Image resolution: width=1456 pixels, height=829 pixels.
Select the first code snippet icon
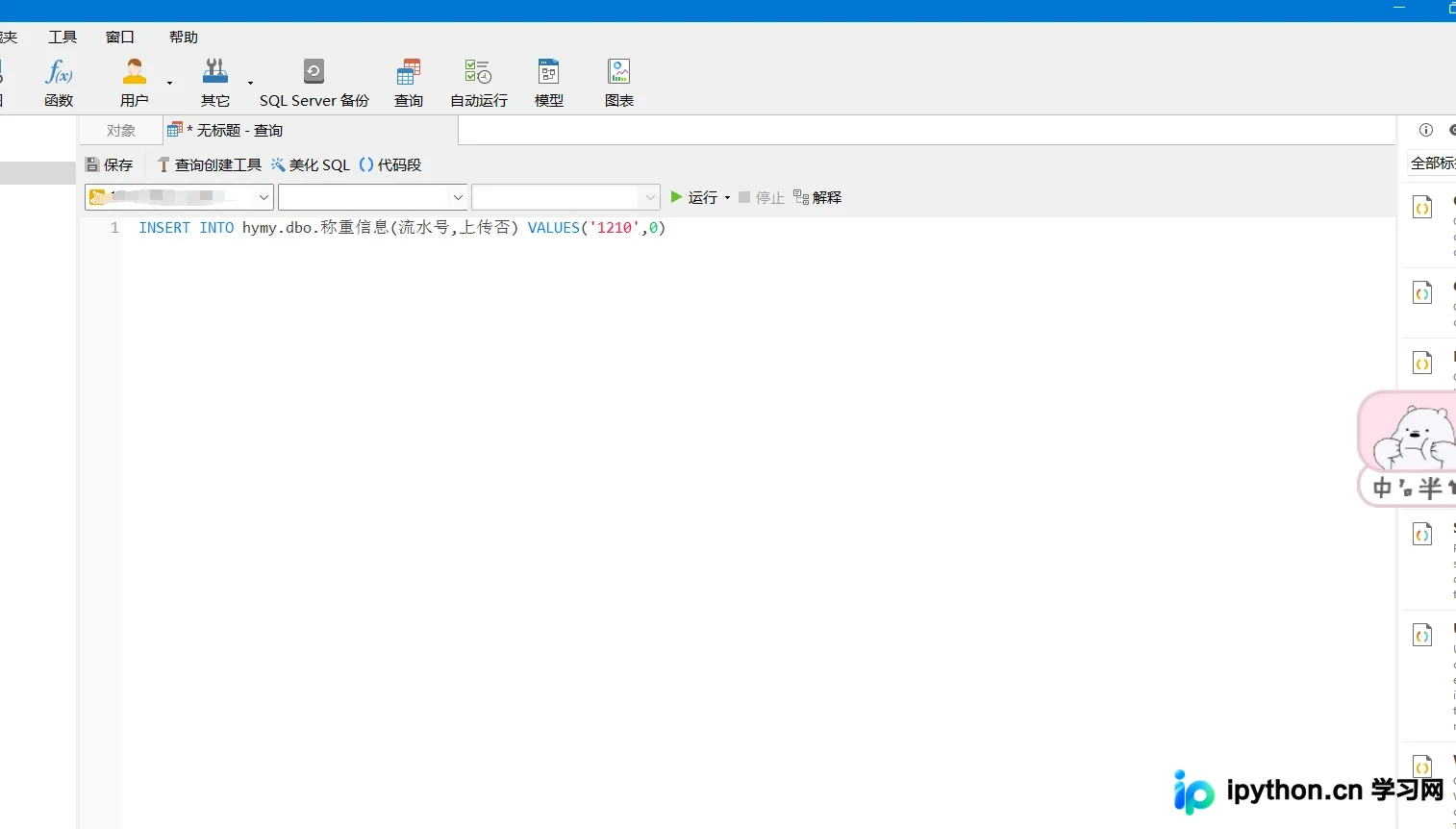pyautogui.click(x=1422, y=207)
